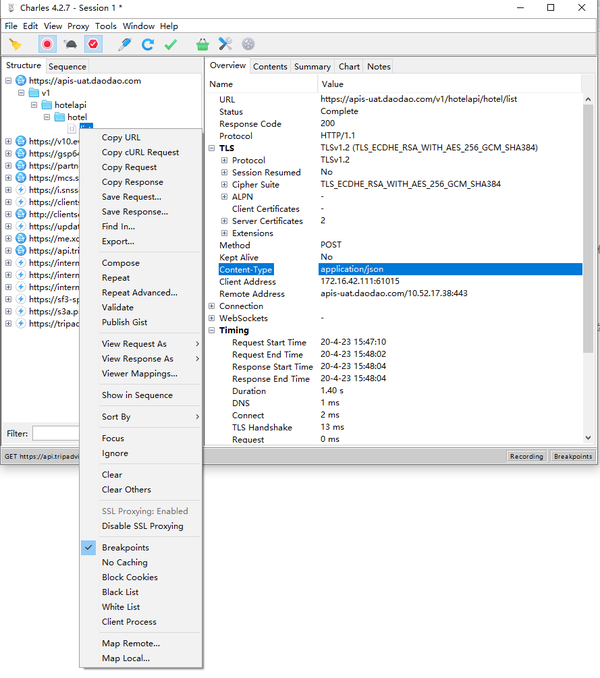The image size is (600, 678).
Task: Switch to the Contents tab
Action: pyautogui.click(x=270, y=67)
